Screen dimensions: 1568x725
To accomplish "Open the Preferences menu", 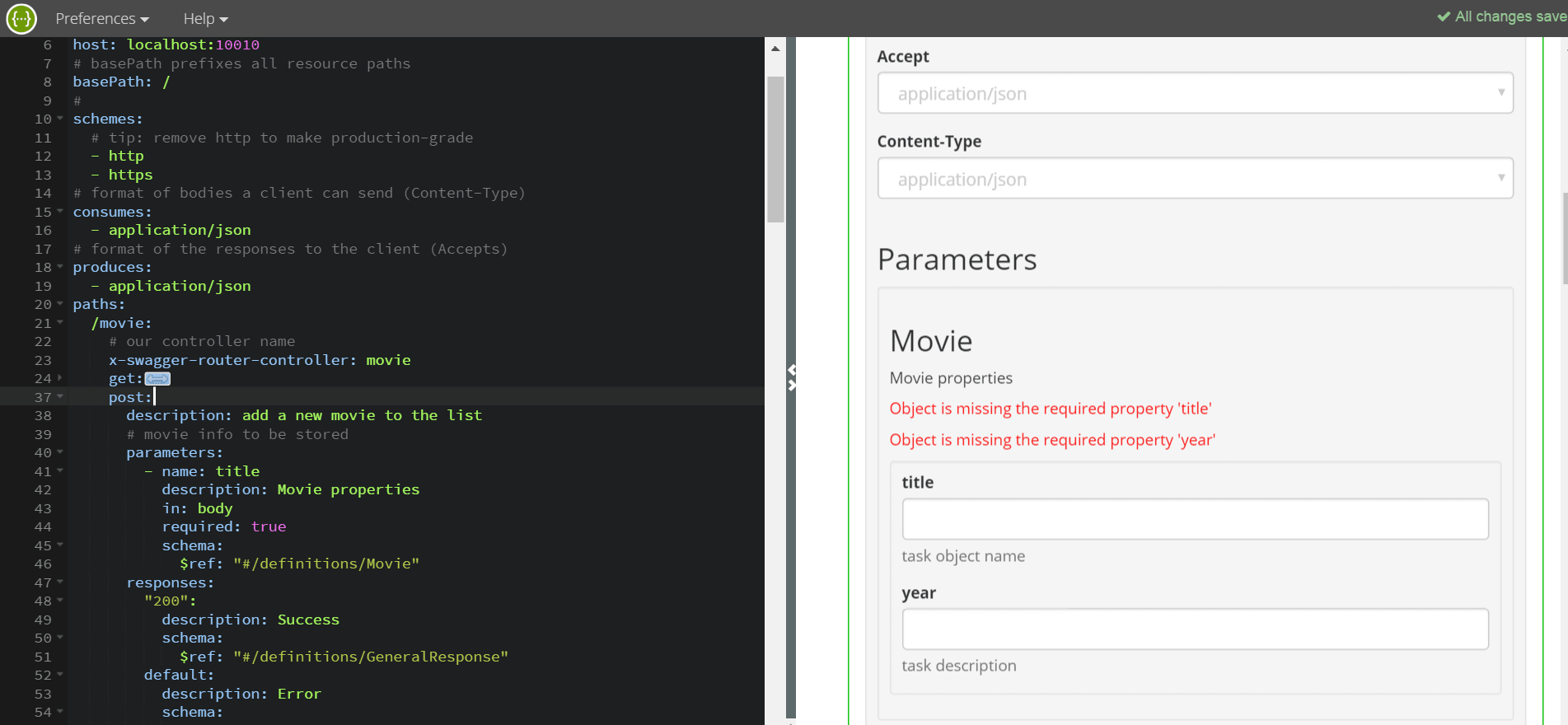I will pos(102,18).
